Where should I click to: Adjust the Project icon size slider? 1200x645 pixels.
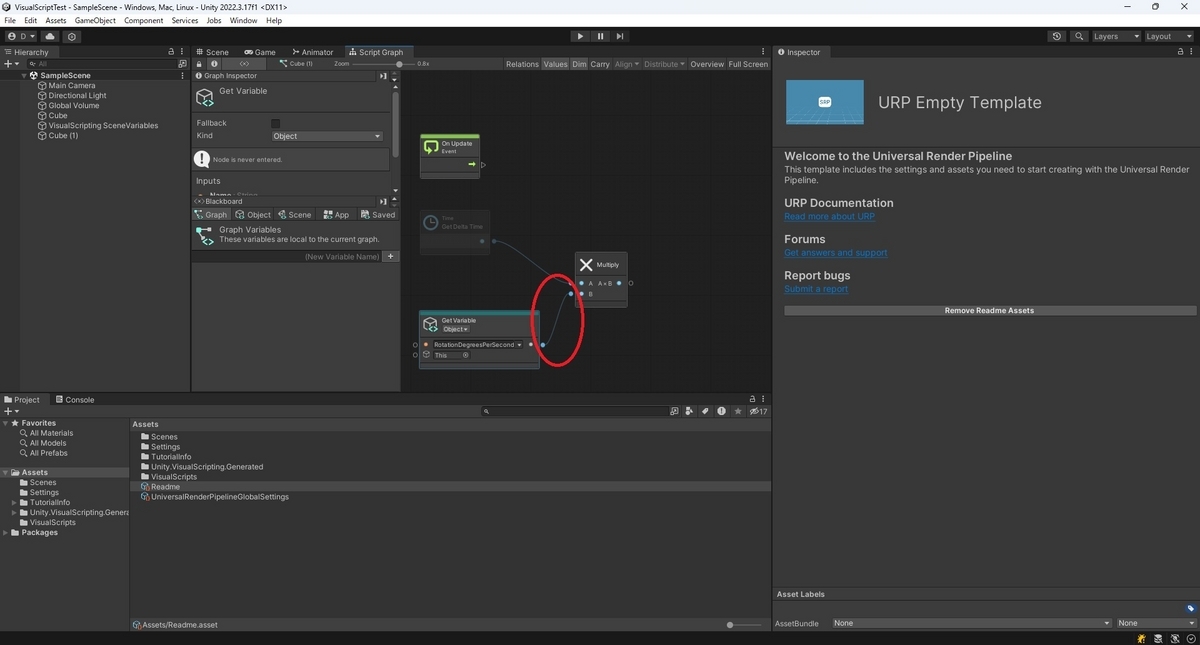point(742,624)
